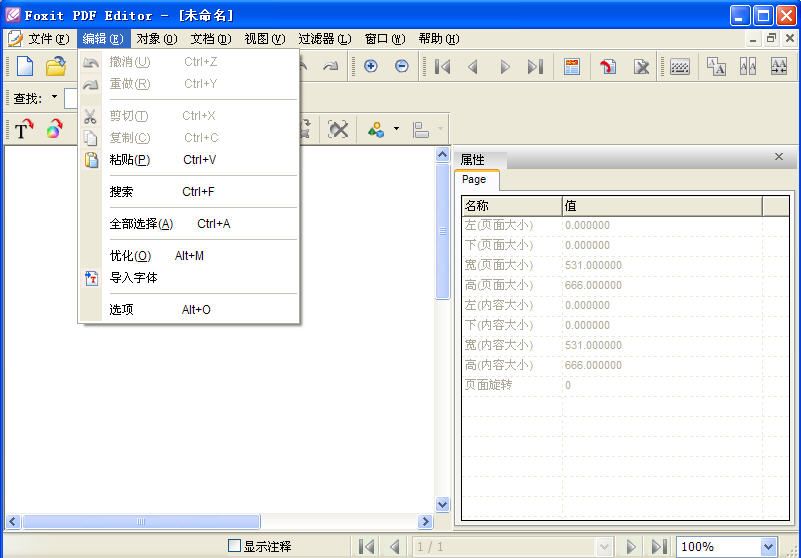The height and width of the screenshot is (558, 801).
Task: Go to next page in status bar
Action: [631, 547]
